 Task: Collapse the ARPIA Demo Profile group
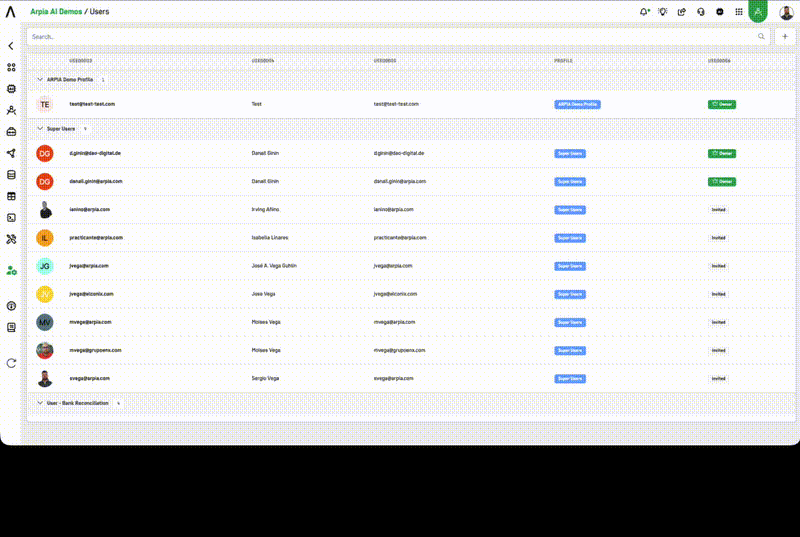point(40,80)
